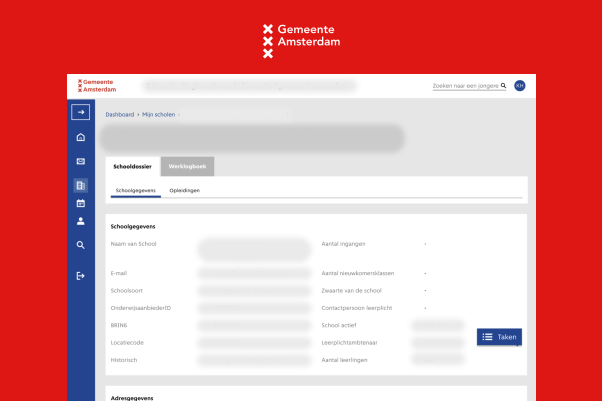Select the Schooldossier tab
Screen dimensions: 602x401
pos(132,166)
